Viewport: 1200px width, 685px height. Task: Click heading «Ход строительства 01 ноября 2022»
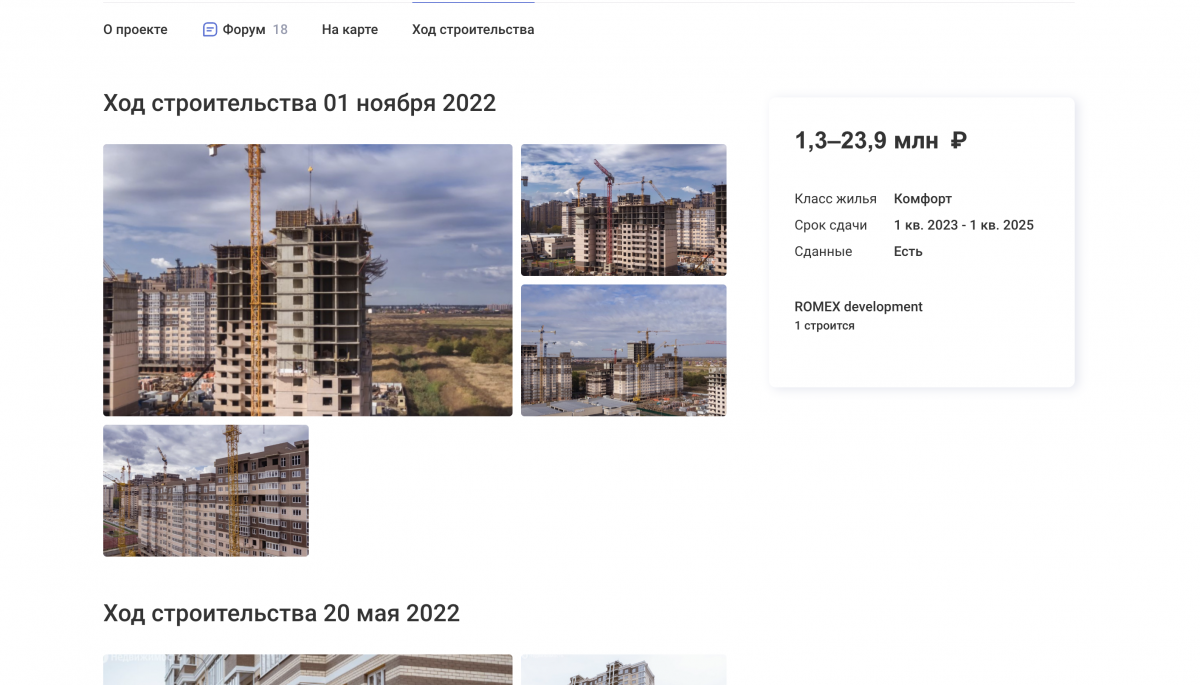pyautogui.click(x=299, y=103)
